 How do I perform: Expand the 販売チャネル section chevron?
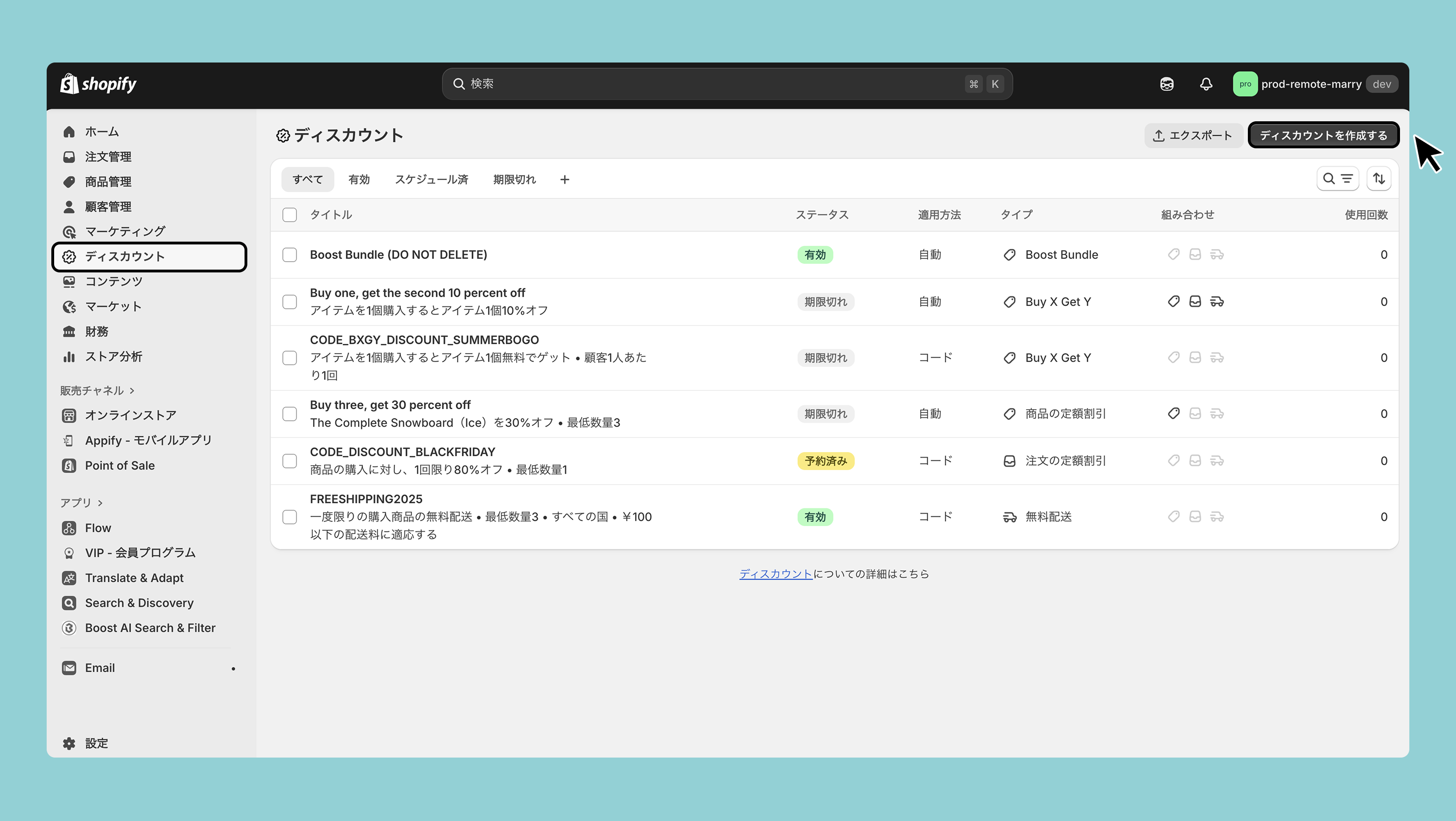coord(132,390)
